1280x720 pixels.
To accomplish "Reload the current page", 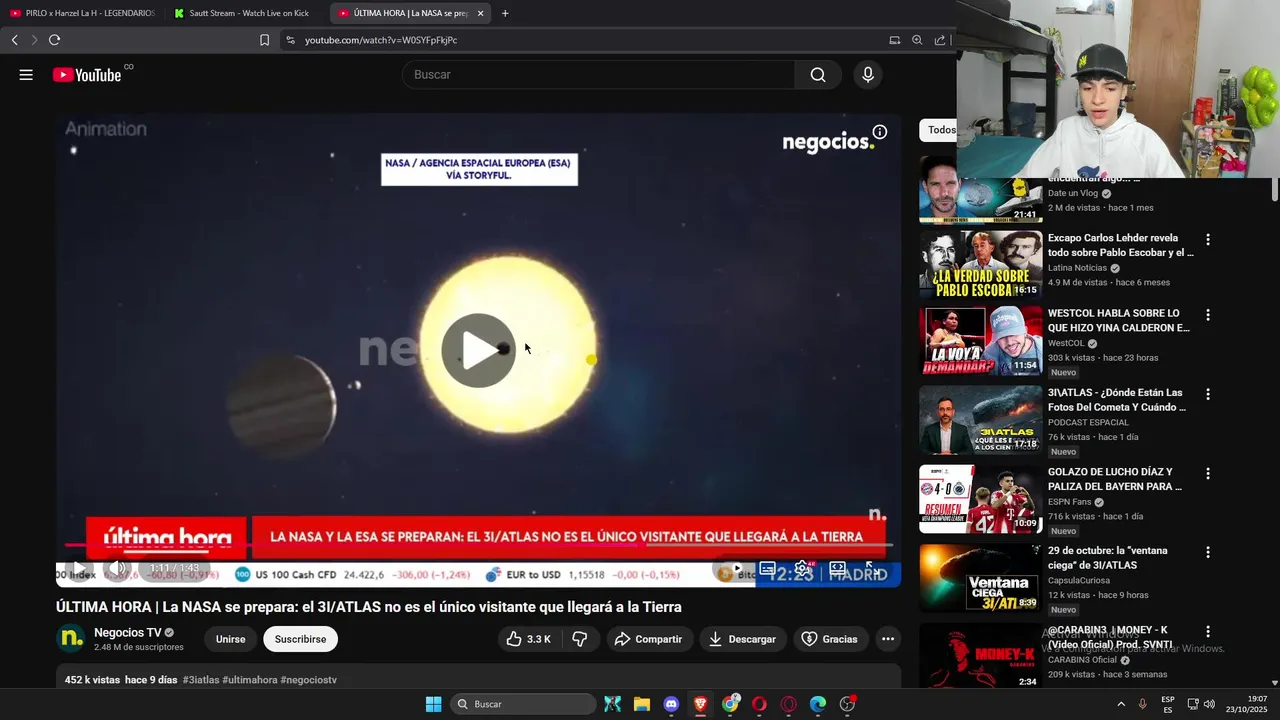I will pos(54,40).
